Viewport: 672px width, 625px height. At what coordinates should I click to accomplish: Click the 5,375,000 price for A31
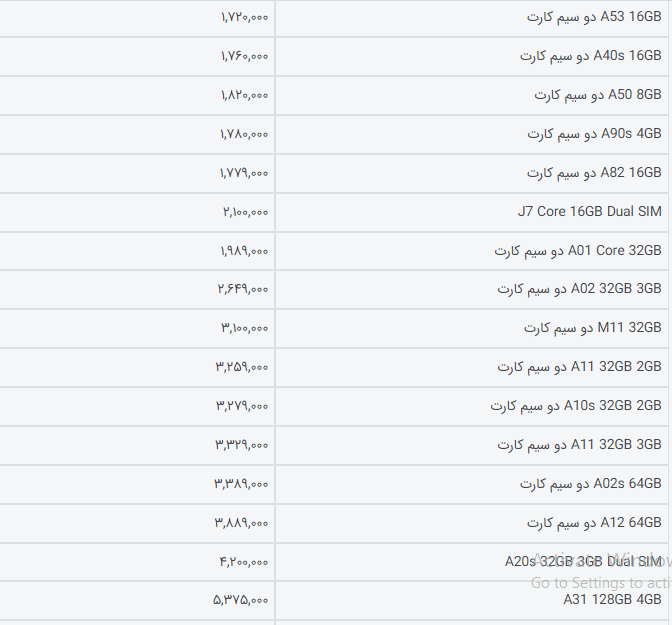point(241,601)
